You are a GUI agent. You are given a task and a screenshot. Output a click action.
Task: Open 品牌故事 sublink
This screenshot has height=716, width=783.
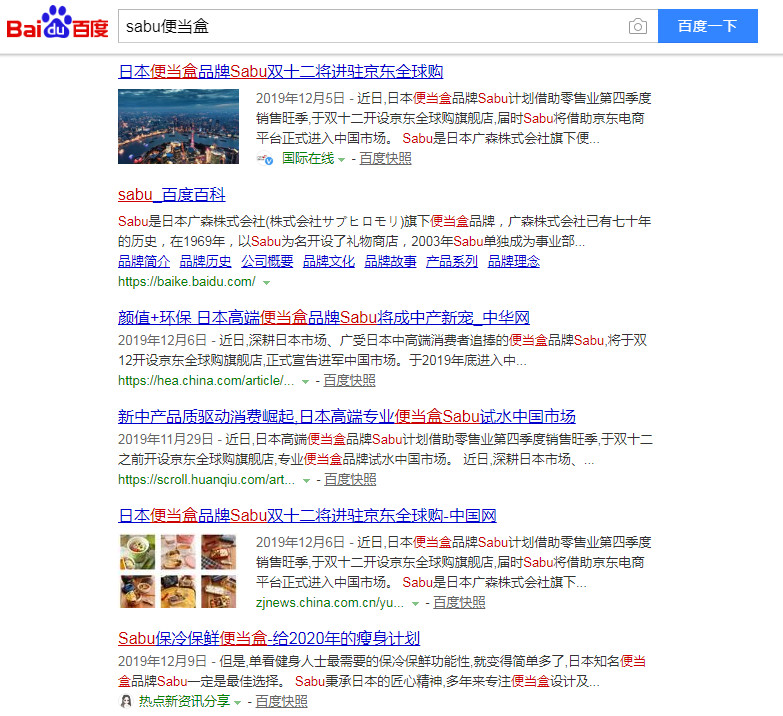coord(391,261)
